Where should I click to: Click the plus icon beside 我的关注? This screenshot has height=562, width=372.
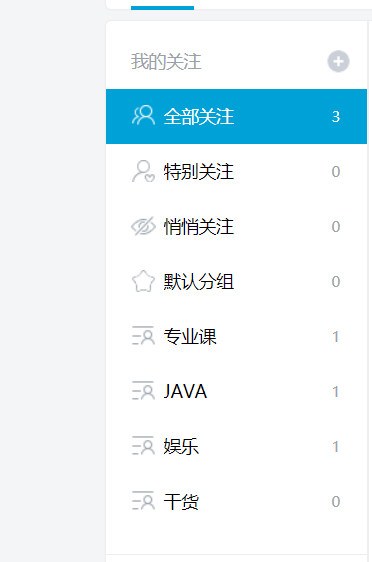click(x=338, y=61)
